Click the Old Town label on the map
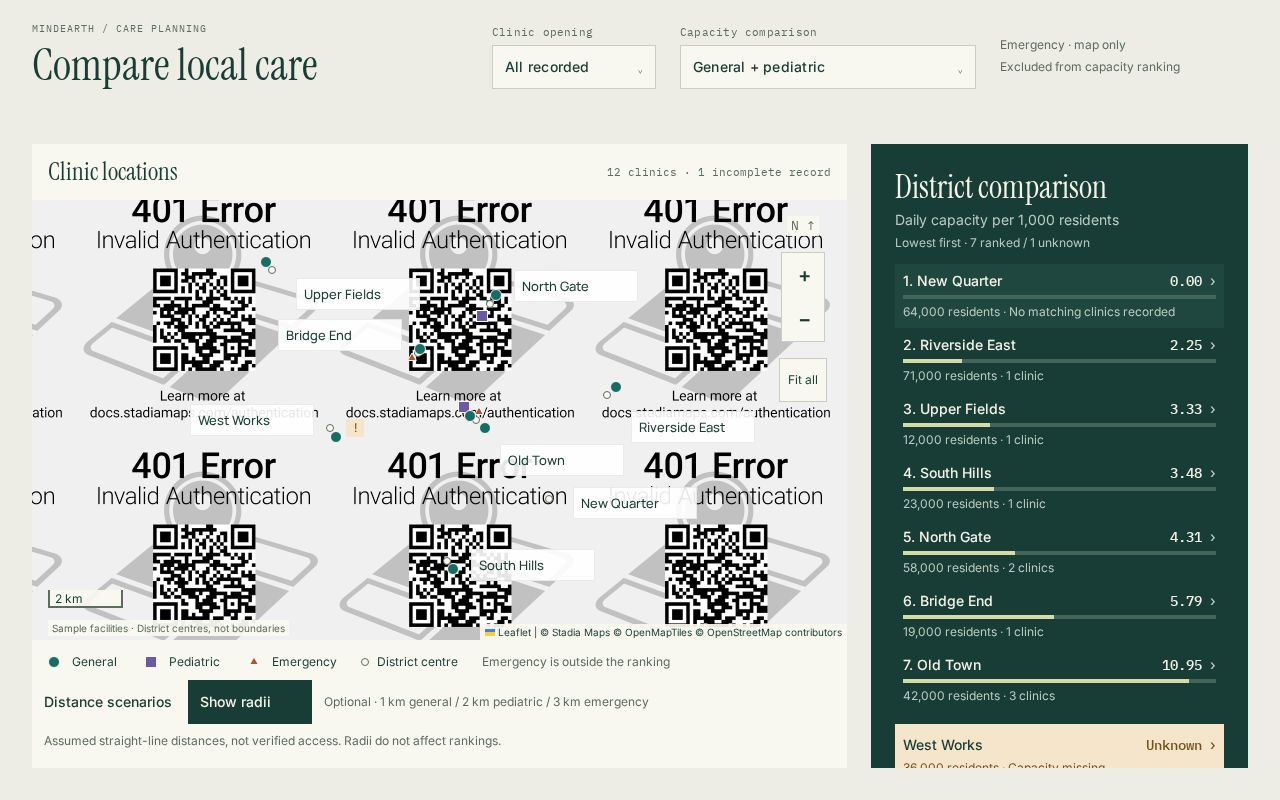Image resolution: width=1280 pixels, height=800 pixels. point(561,460)
